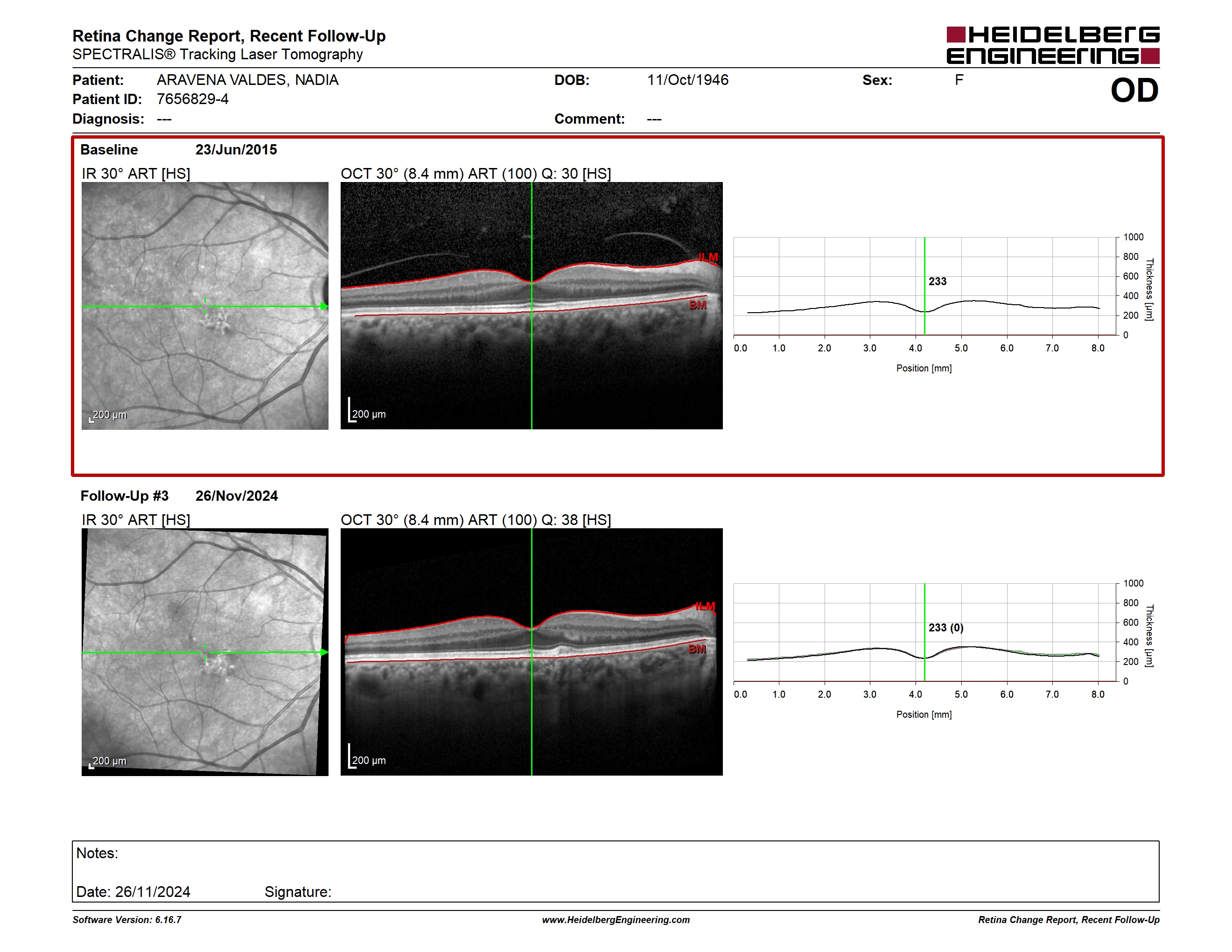Image resolution: width=1232 pixels, height=952 pixels.
Task: Click the 200 µm scale bar on baseline IR image
Action: click(108, 416)
